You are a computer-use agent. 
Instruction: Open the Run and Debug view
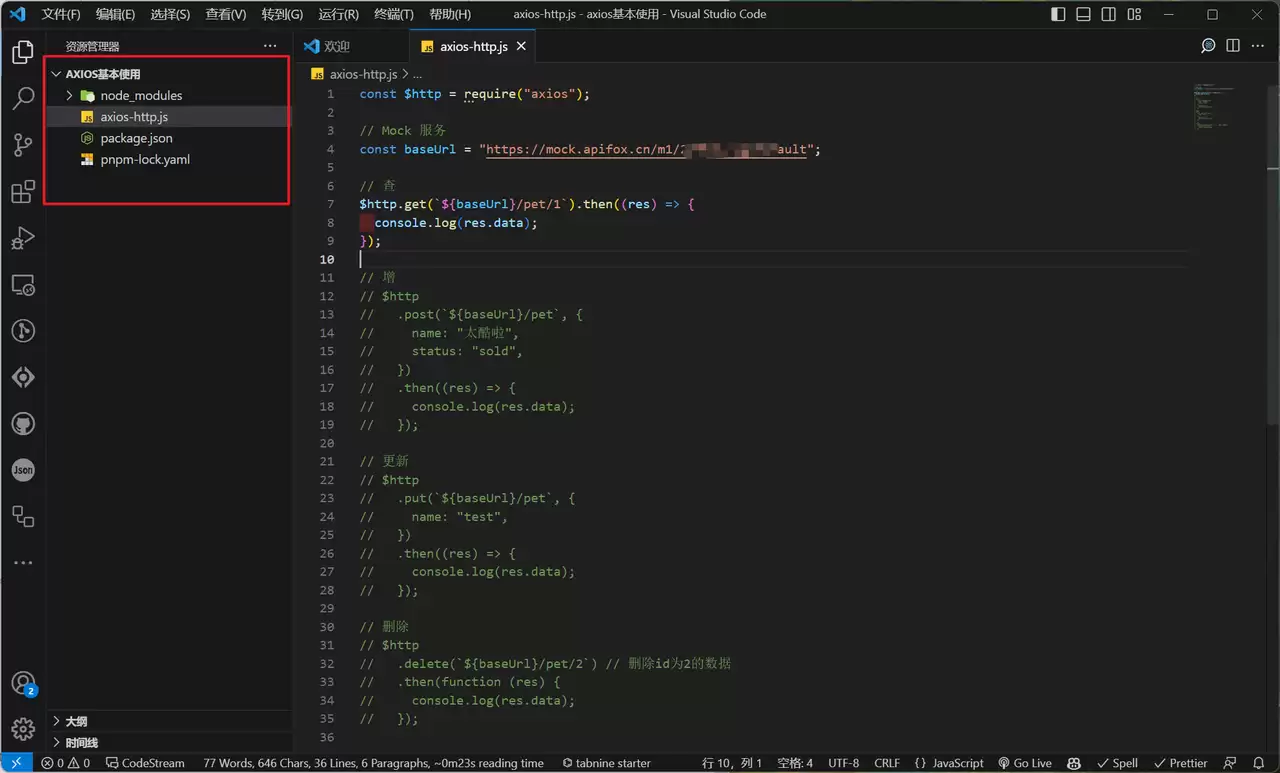click(x=23, y=239)
